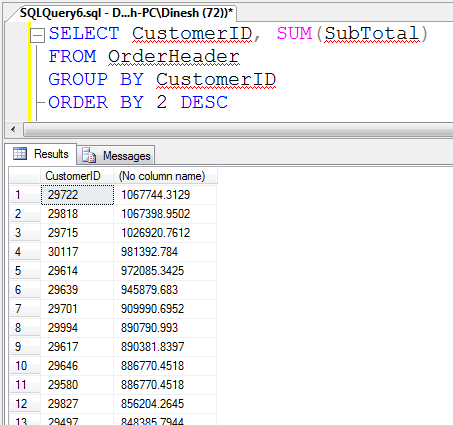
Task: Select the SQLQuery6.sql document tab
Action: 126,13
